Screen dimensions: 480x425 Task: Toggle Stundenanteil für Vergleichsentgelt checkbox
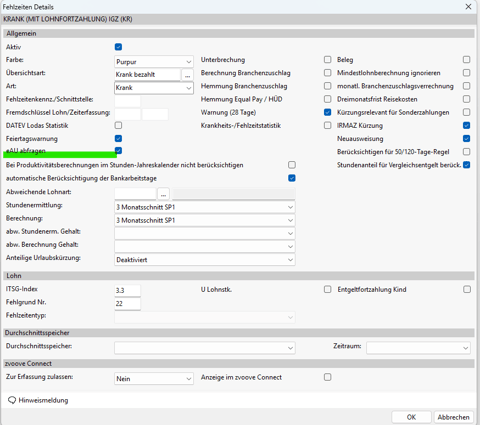click(x=467, y=165)
